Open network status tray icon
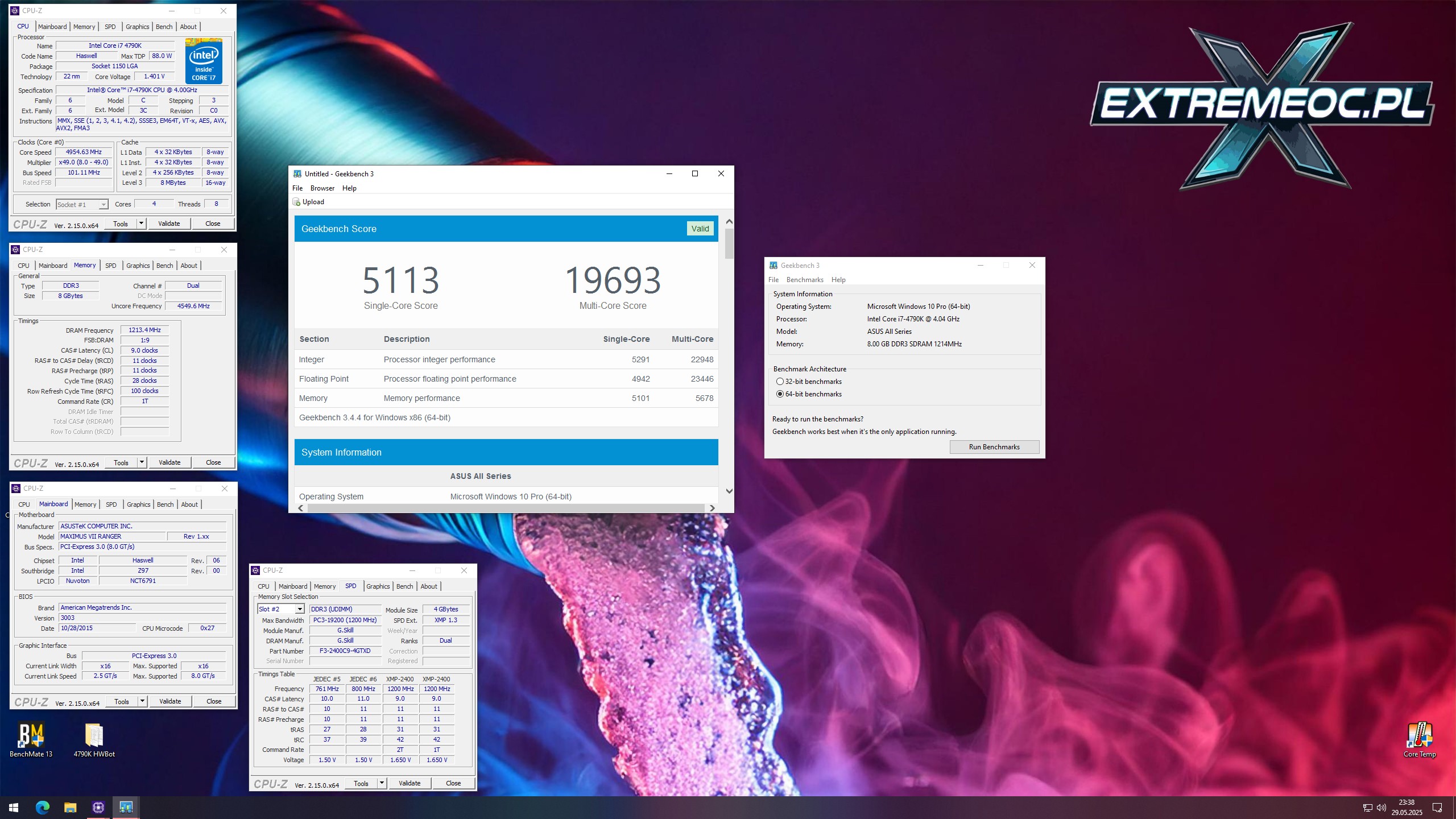Viewport: 1456px width, 819px height. [1368, 808]
